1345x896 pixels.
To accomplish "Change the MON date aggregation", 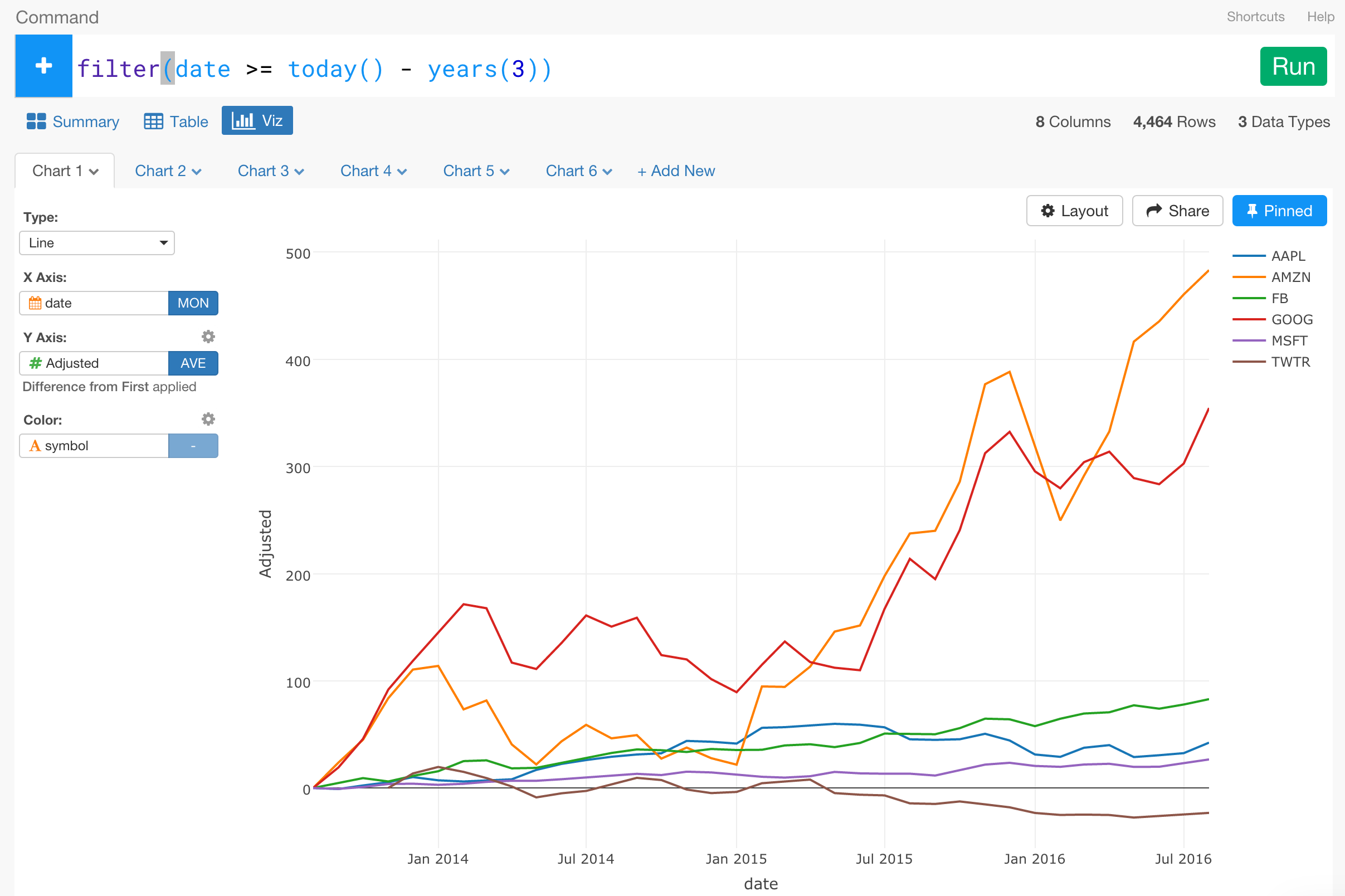I will [x=193, y=303].
